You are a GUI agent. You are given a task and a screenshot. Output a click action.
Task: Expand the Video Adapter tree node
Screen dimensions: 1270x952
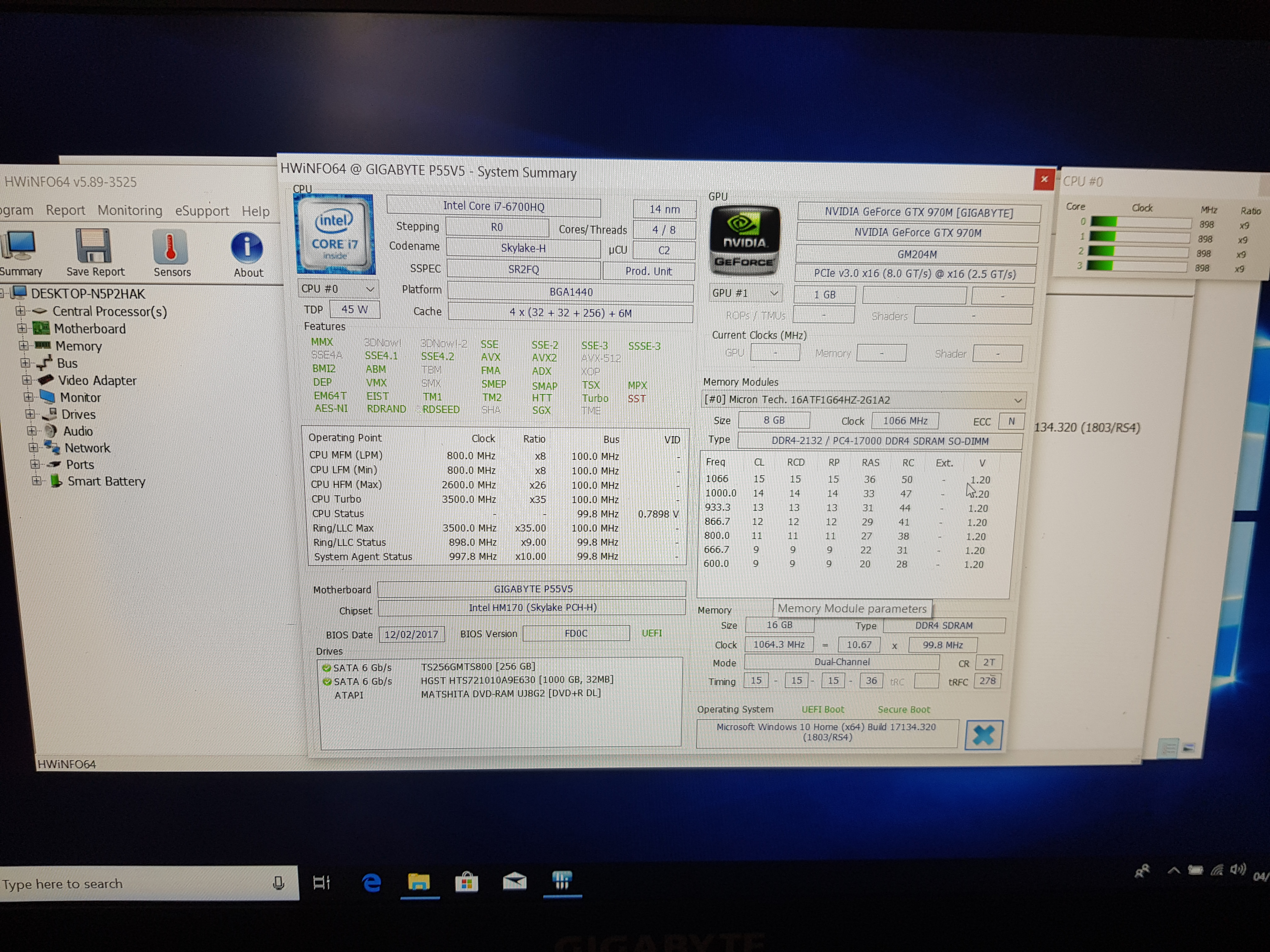[27, 379]
